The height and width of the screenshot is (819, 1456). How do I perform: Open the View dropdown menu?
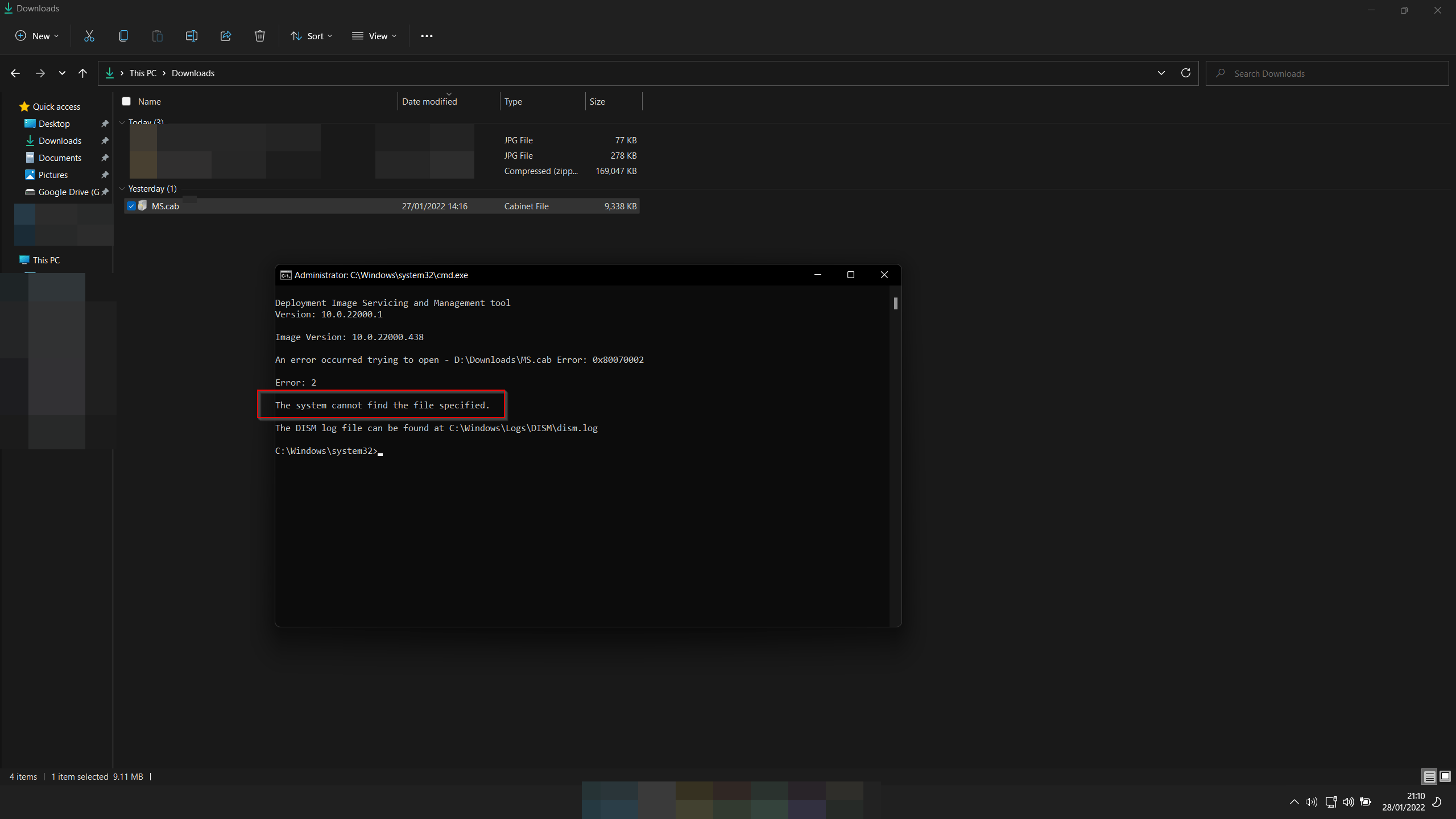pos(374,36)
